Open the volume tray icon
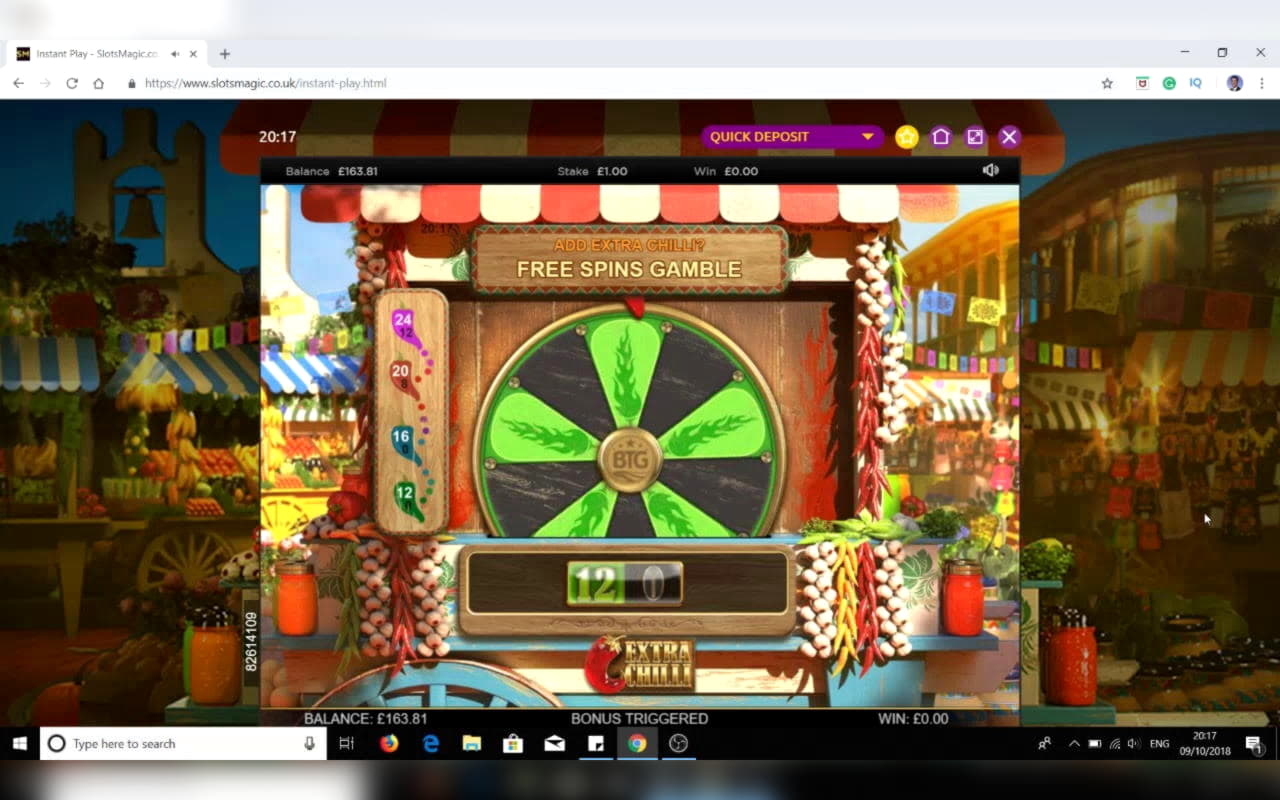Viewport: 1280px width, 800px height. coord(1133,743)
